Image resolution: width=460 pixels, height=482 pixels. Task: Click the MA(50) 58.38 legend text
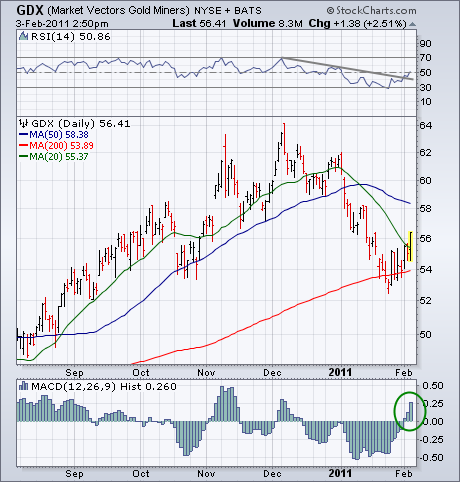pyautogui.click(x=59, y=135)
